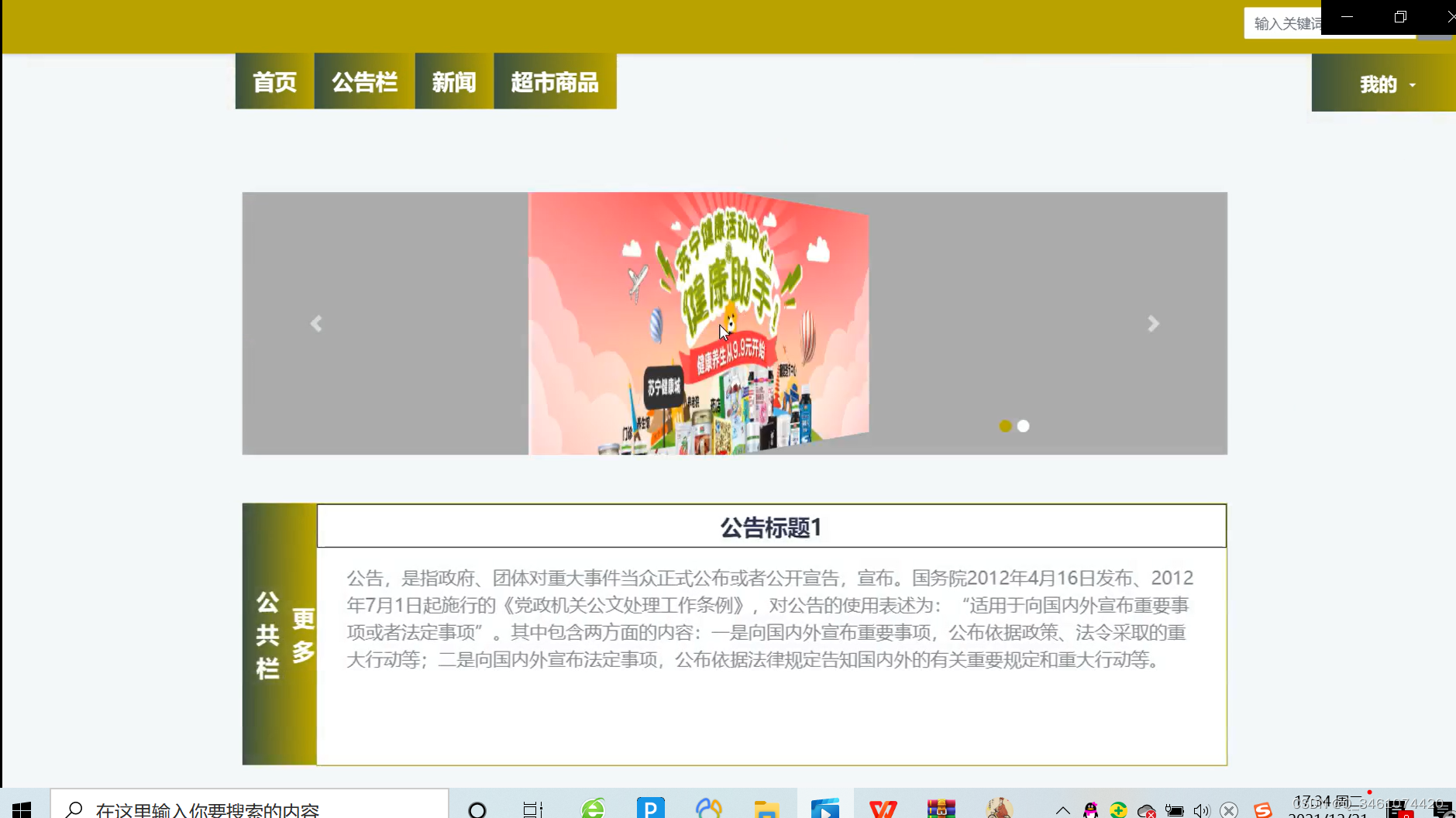Open QQ penguin tray icon
Screen dimensions: 1456x818
[x=1090, y=810]
